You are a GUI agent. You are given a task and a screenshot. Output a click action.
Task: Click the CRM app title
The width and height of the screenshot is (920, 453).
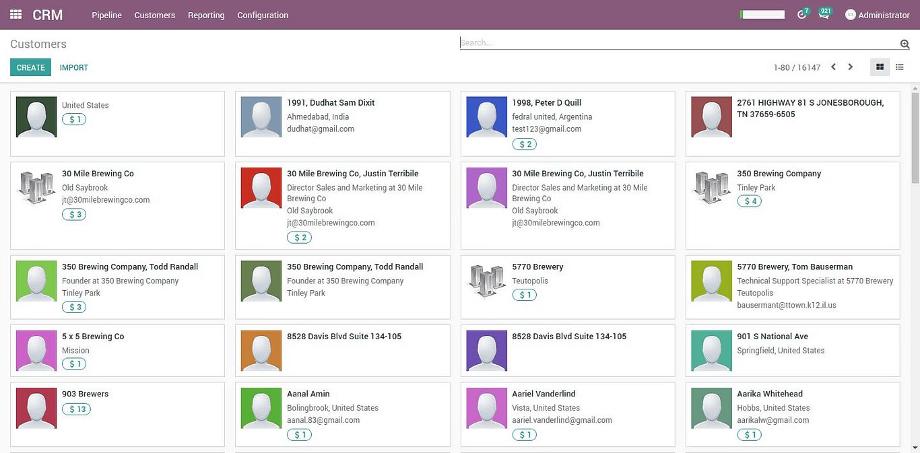click(x=48, y=15)
